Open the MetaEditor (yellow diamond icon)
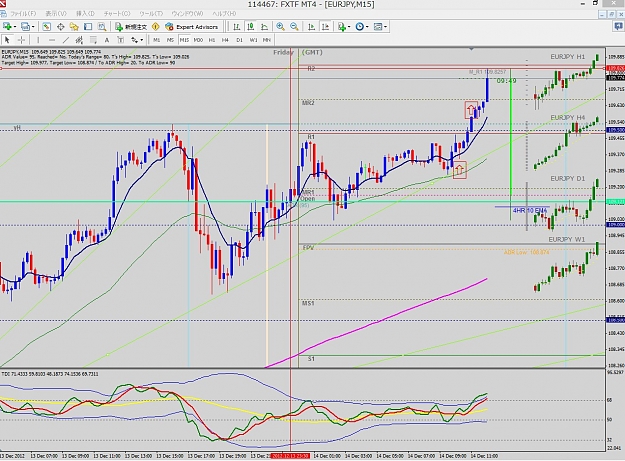 point(156,27)
